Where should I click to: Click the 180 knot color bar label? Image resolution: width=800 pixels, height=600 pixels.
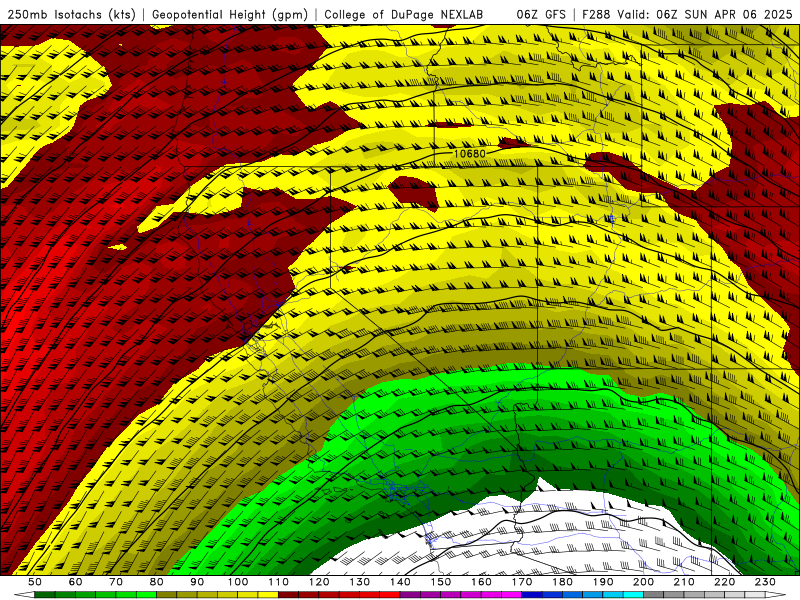click(562, 582)
